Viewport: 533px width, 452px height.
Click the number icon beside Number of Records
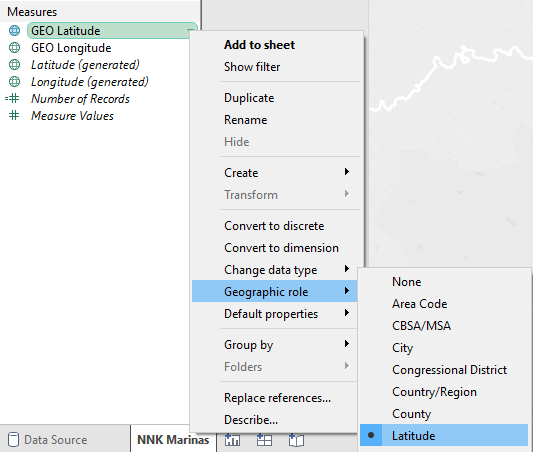(x=13, y=99)
